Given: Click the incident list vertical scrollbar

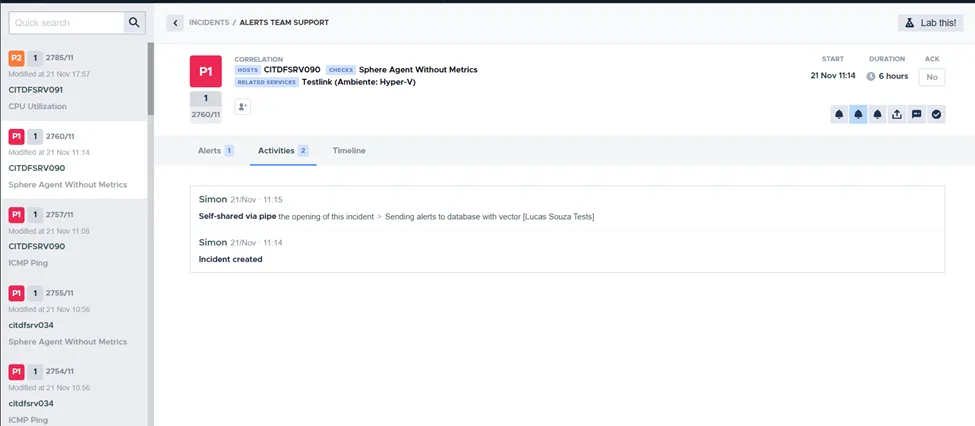Looking at the screenshot, I should point(150,78).
